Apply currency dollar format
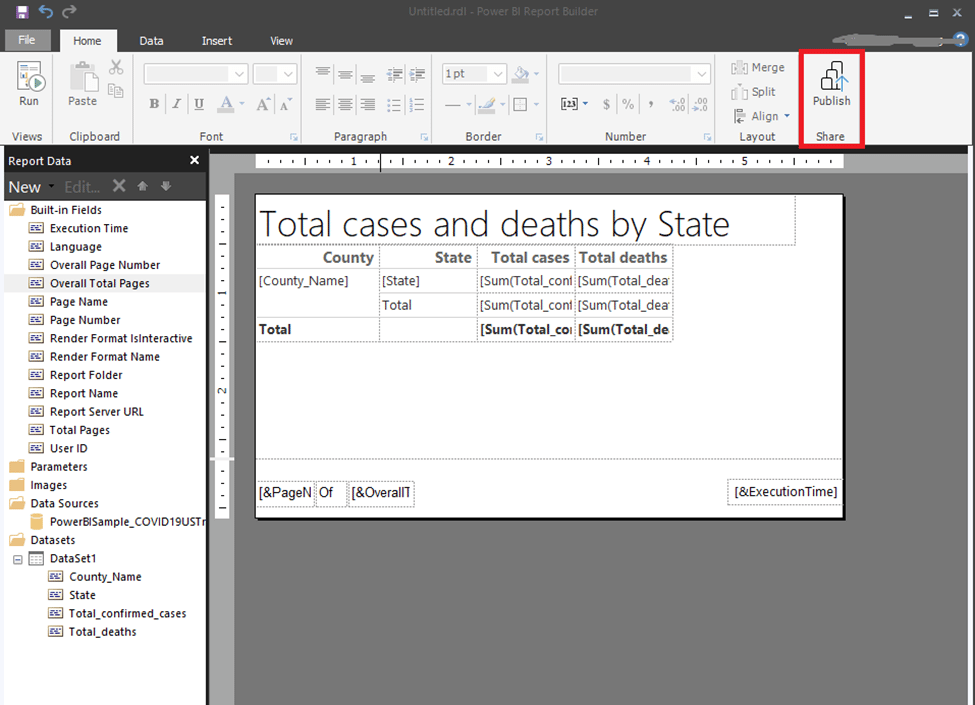The width and height of the screenshot is (975, 705). click(x=606, y=104)
